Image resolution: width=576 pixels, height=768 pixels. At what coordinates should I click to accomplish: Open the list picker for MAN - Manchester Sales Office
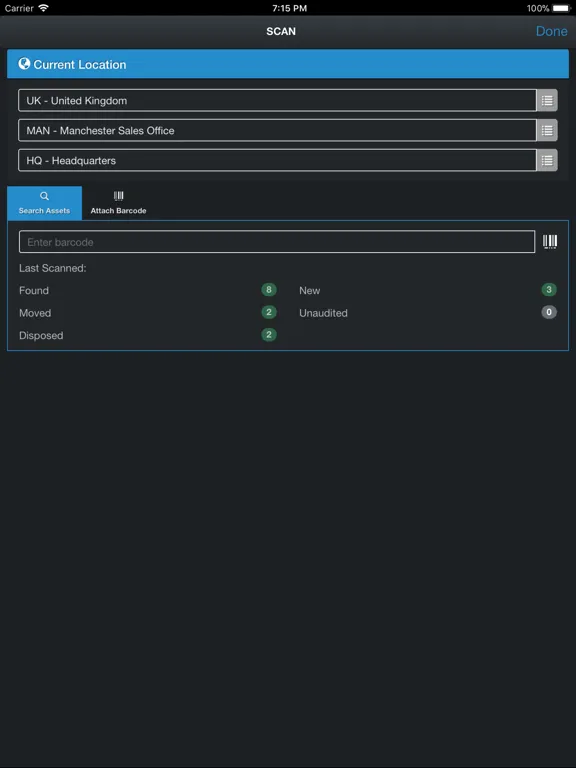point(547,130)
